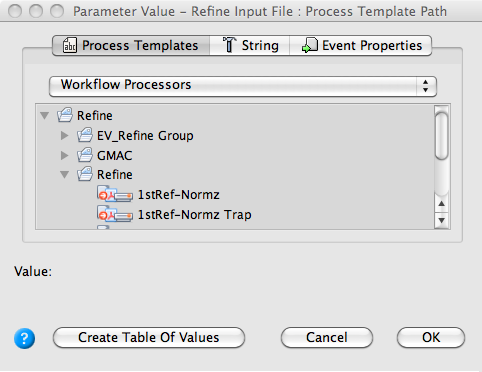The height and width of the screenshot is (372, 482).
Task: Click the 1stRef-Normz process template icon
Action: (115, 194)
